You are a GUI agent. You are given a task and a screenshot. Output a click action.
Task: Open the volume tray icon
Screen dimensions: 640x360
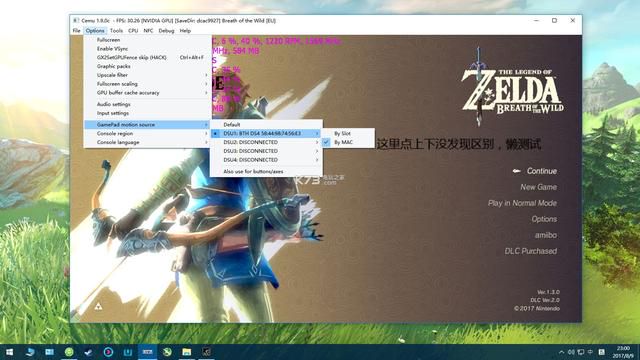(x=571, y=352)
